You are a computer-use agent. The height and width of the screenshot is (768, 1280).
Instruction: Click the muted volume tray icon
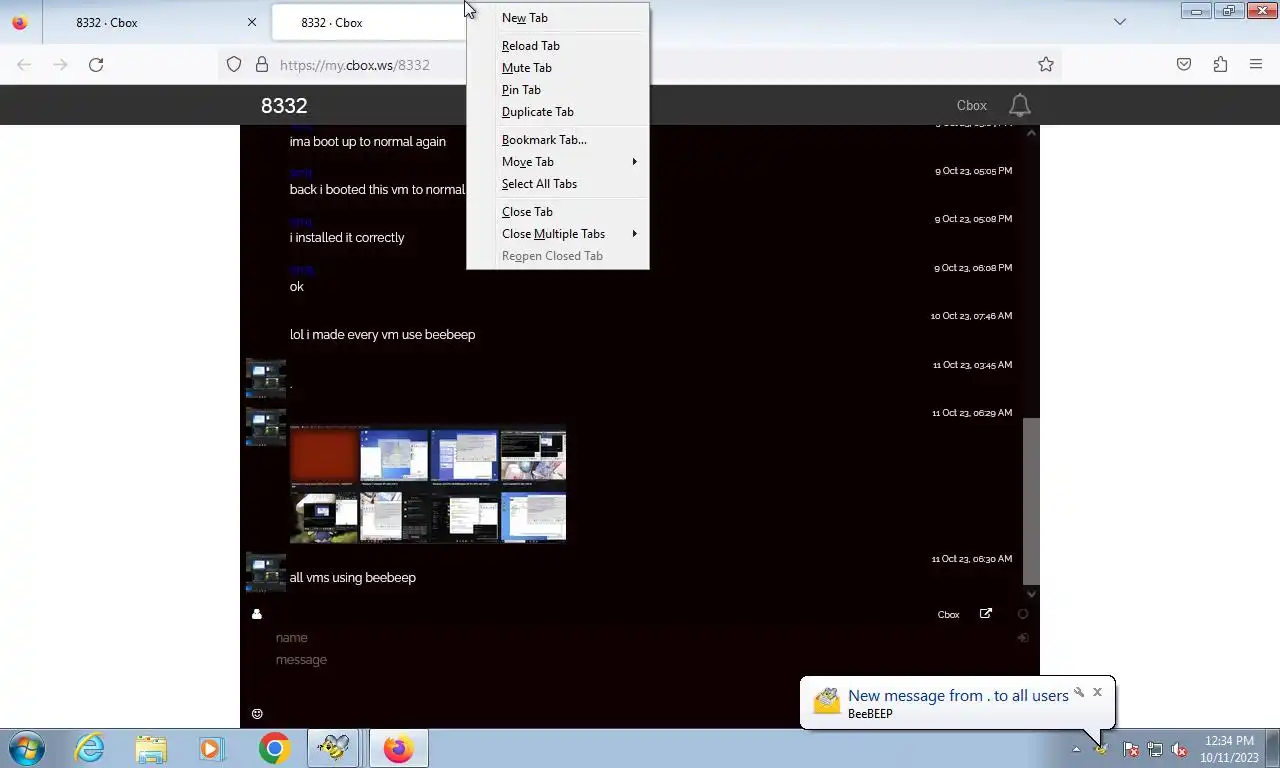tap(1179, 749)
